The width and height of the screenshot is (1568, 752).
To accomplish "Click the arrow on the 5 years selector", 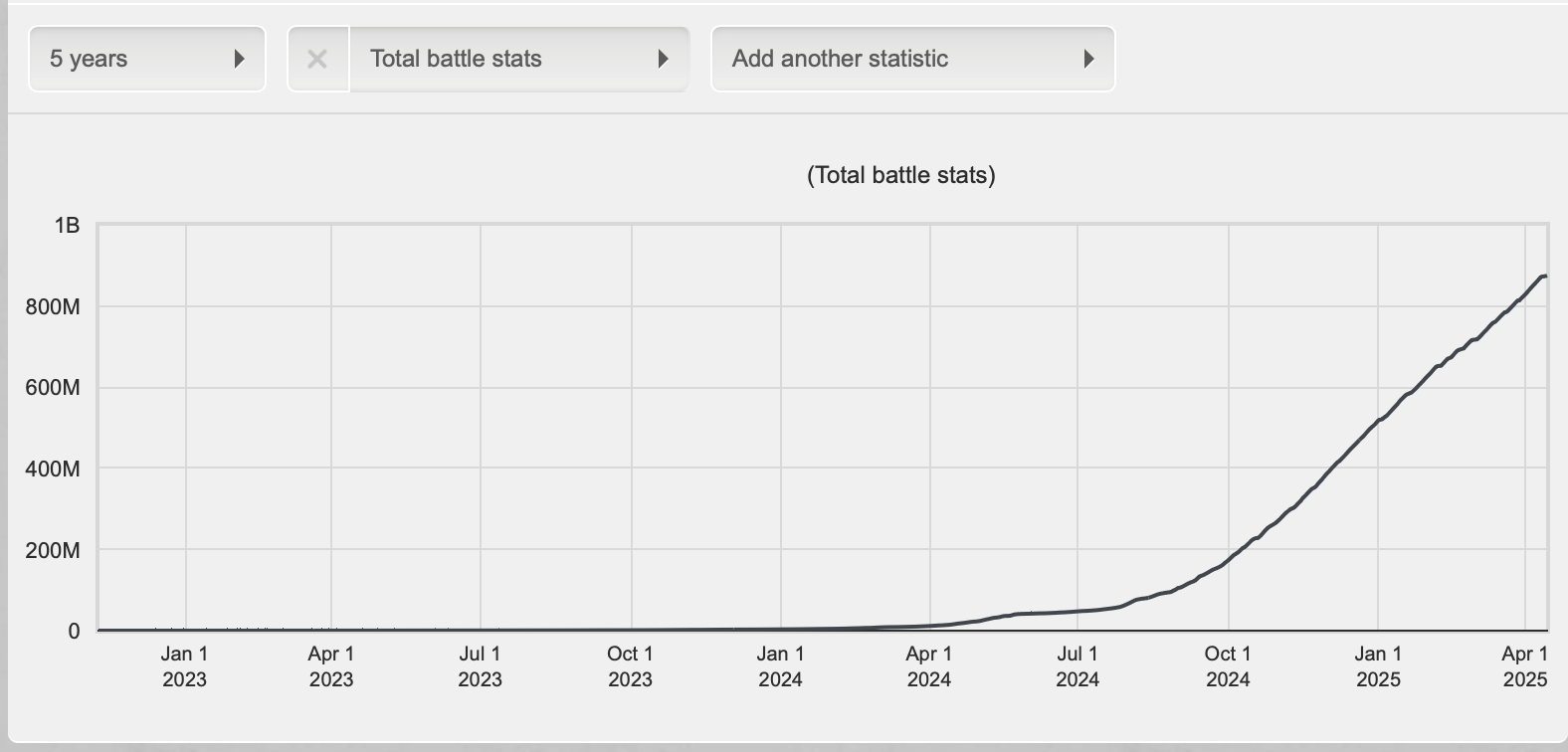I will point(239,60).
